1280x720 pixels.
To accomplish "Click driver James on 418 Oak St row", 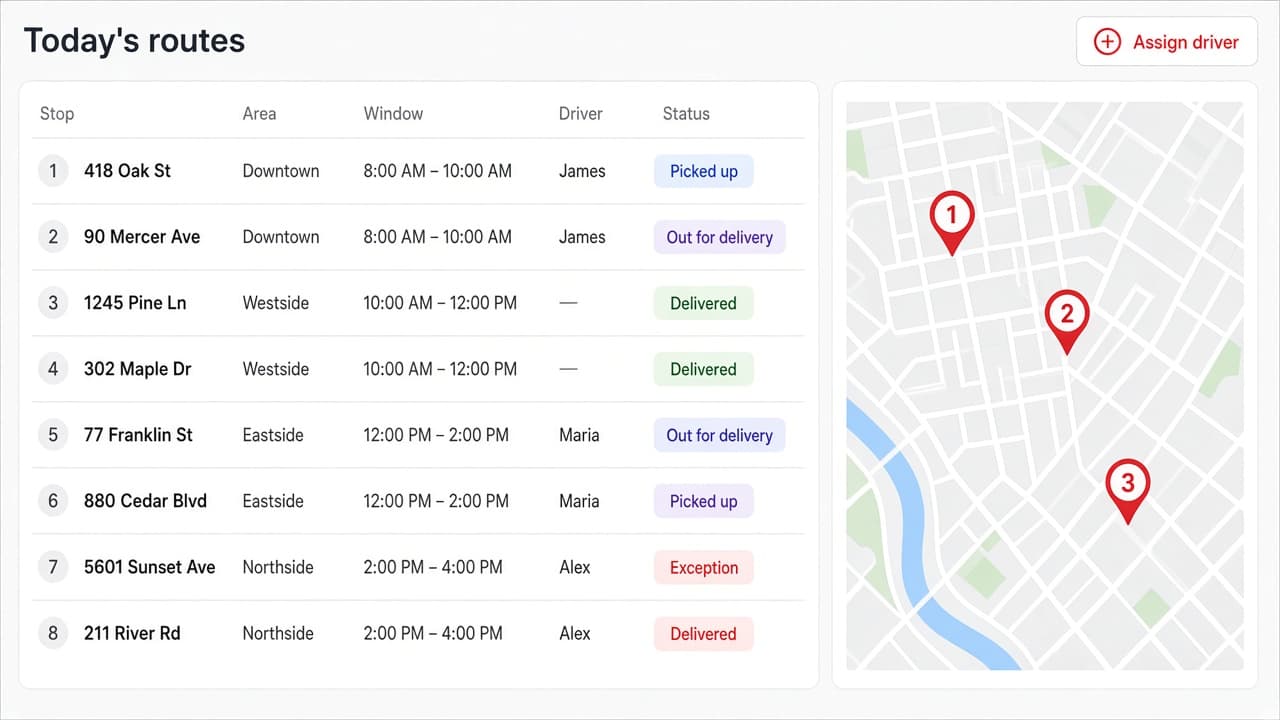I will [582, 171].
